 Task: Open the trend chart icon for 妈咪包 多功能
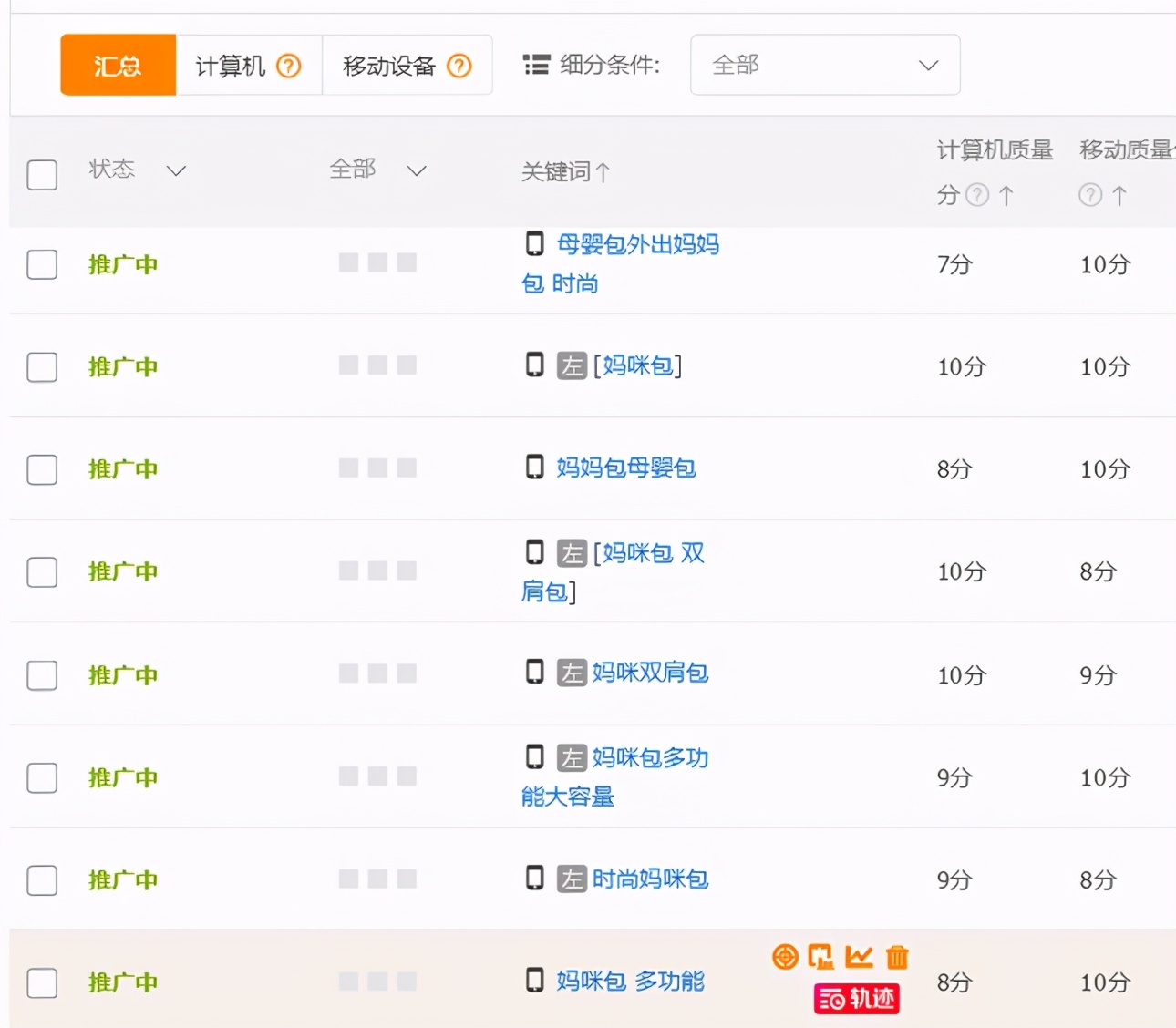coord(858,957)
